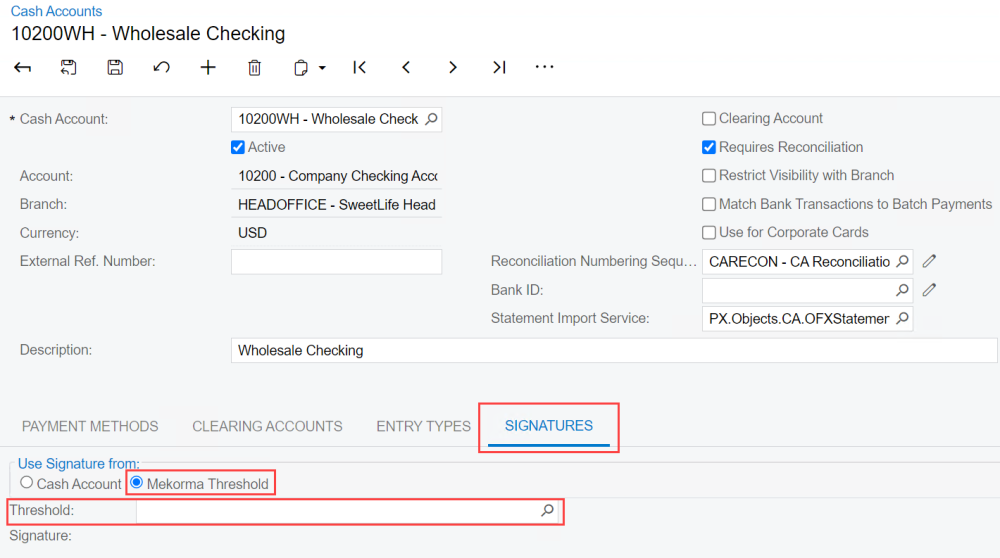Enable the Clearing Account checkbox
Viewport: 1000px width, 558px height.
click(x=709, y=118)
